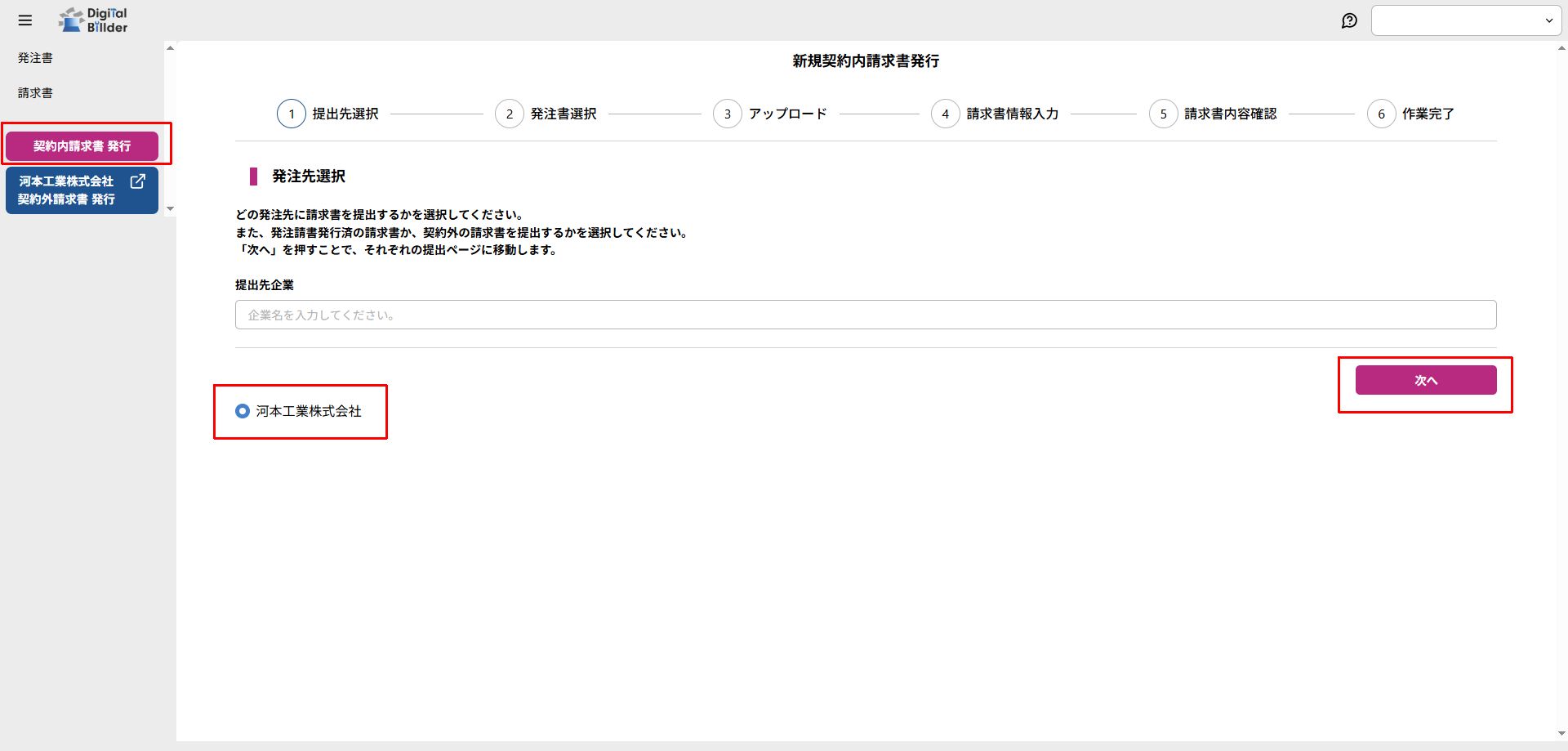Open 発注書 in the sidebar
Image resolution: width=1568 pixels, height=751 pixels.
click(x=35, y=58)
